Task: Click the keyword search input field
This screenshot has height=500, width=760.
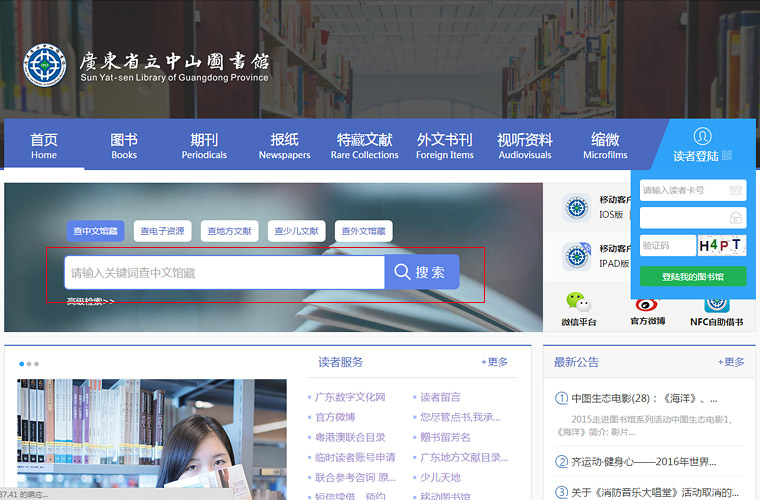Action: tap(224, 273)
